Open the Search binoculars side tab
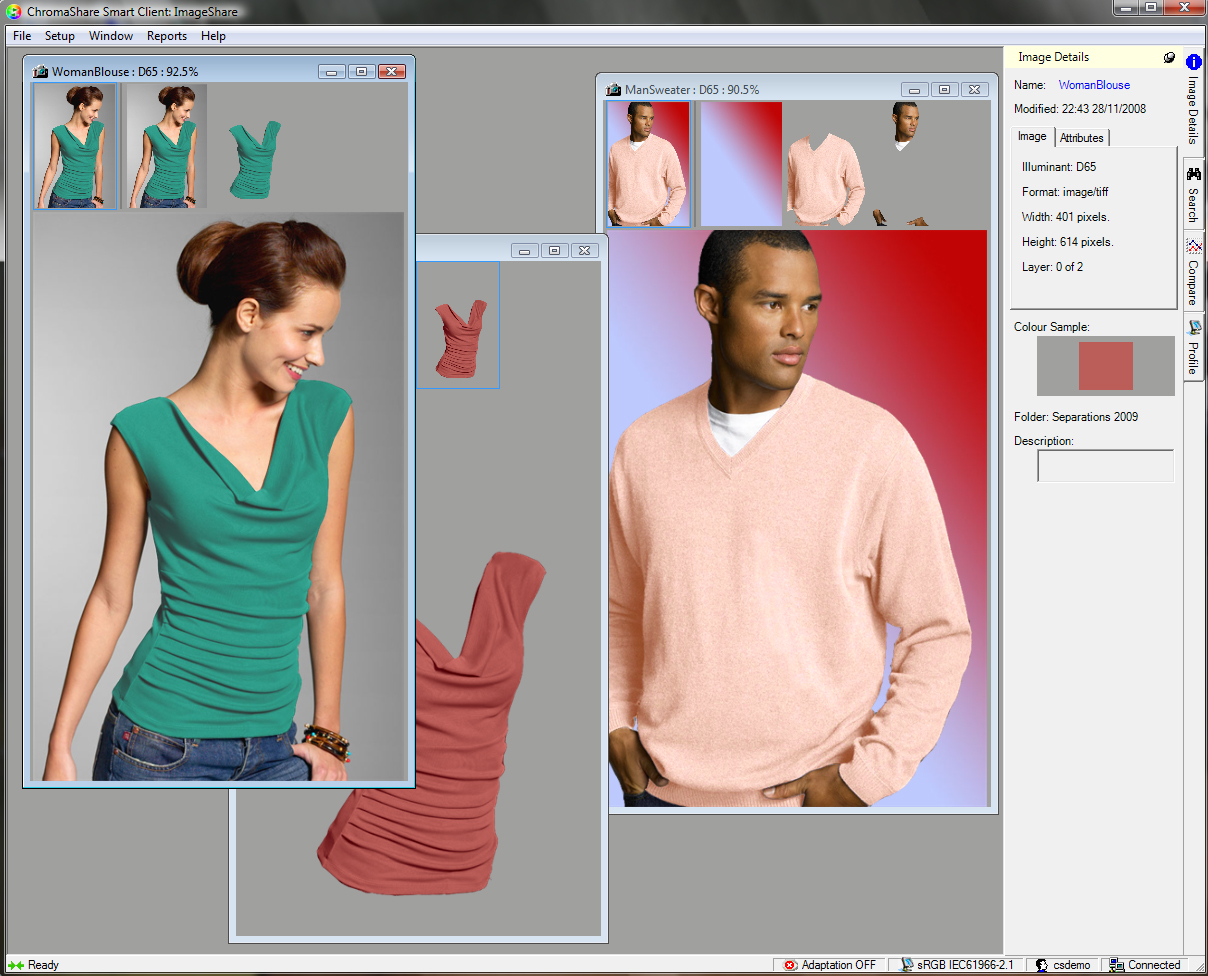 (x=1193, y=174)
